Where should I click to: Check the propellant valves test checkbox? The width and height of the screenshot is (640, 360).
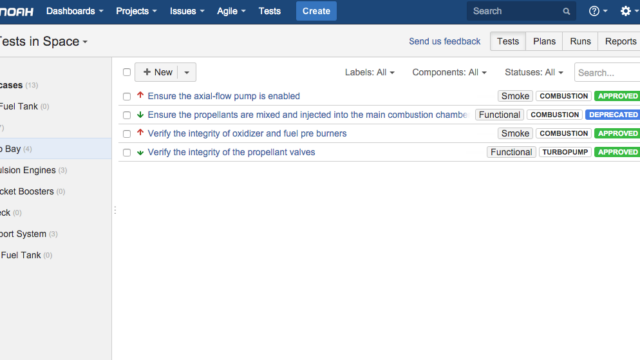[127, 153]
